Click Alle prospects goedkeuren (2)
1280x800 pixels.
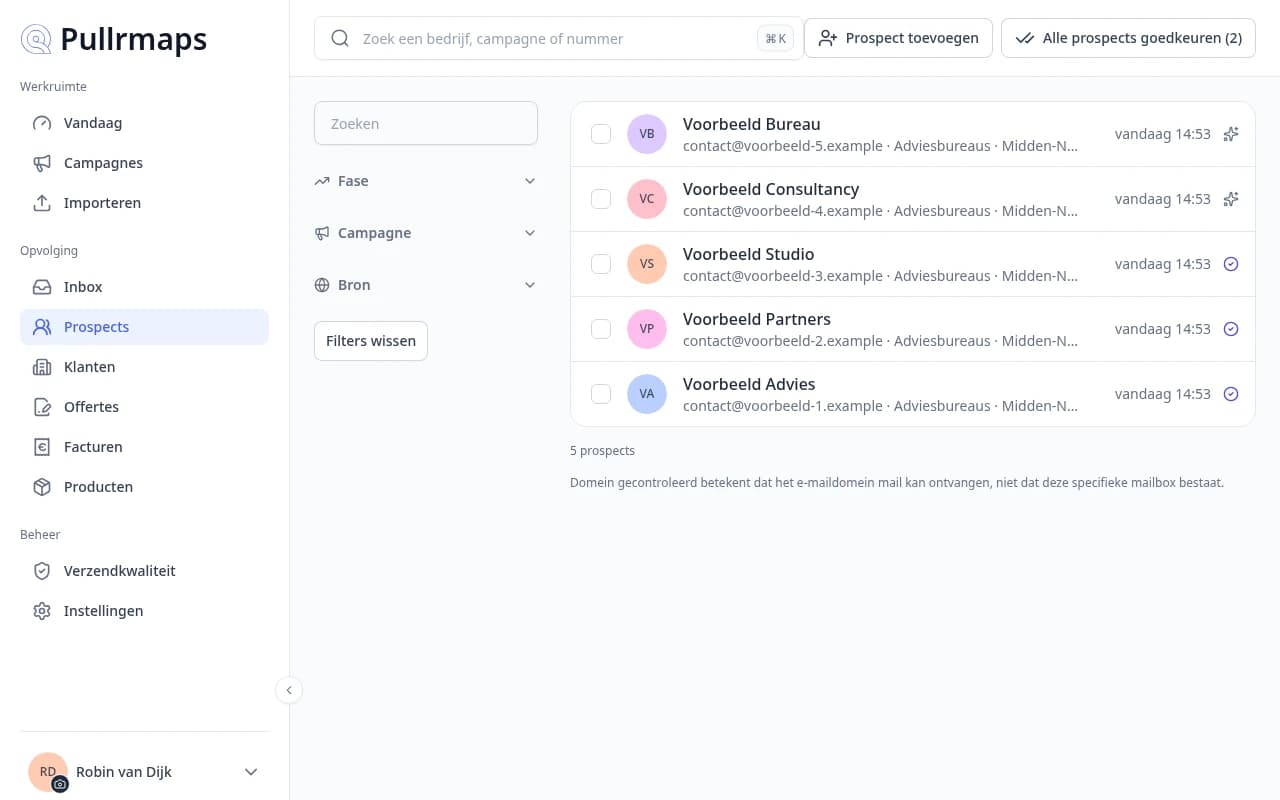(1128, 38)
